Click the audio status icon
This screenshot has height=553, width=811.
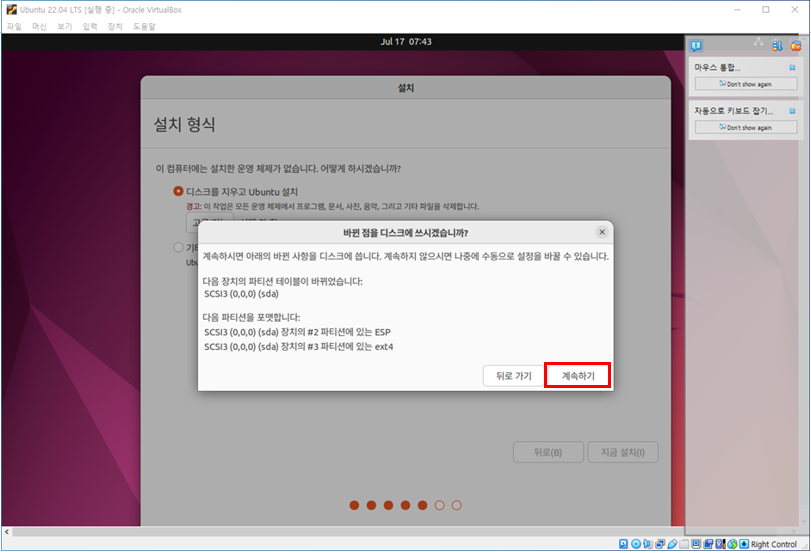coord(648,544)
